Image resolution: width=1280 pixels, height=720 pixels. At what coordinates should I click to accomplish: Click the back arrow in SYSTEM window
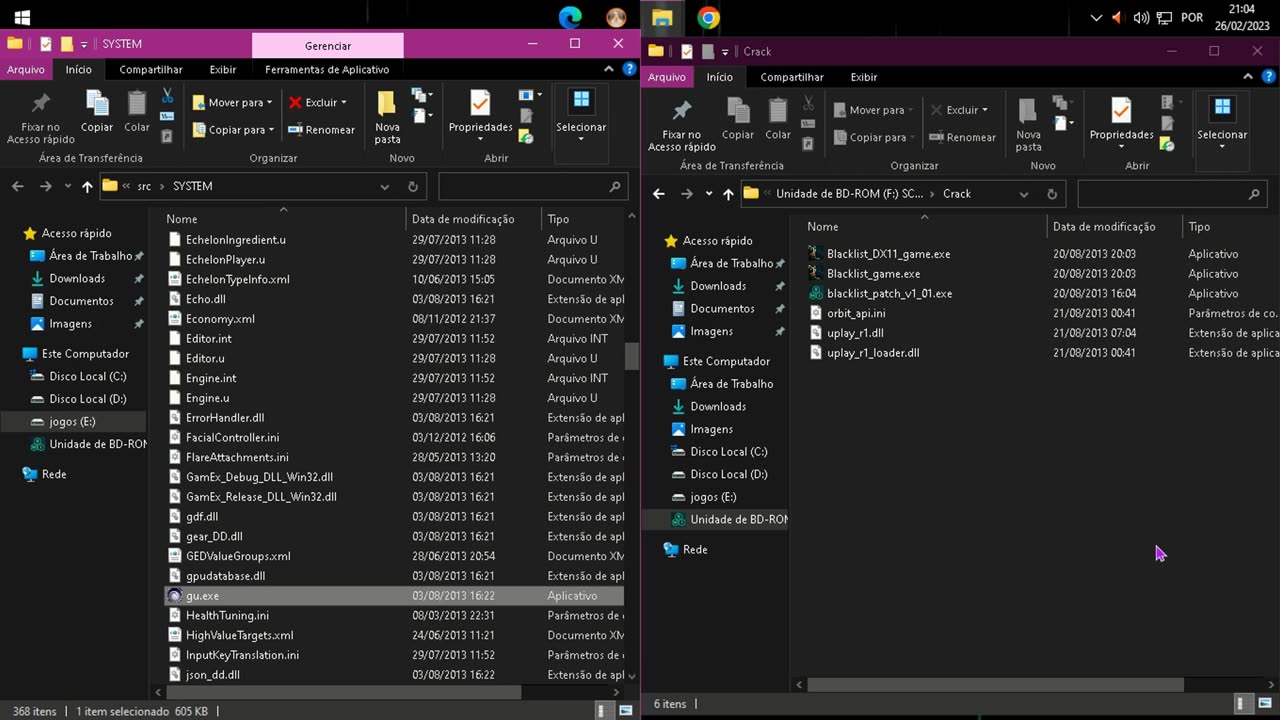coord(17,186)
